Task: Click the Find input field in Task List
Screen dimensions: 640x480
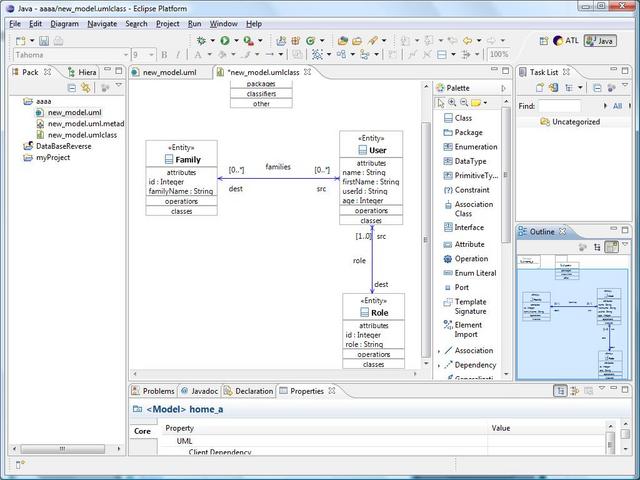Action: pos(559,106)
